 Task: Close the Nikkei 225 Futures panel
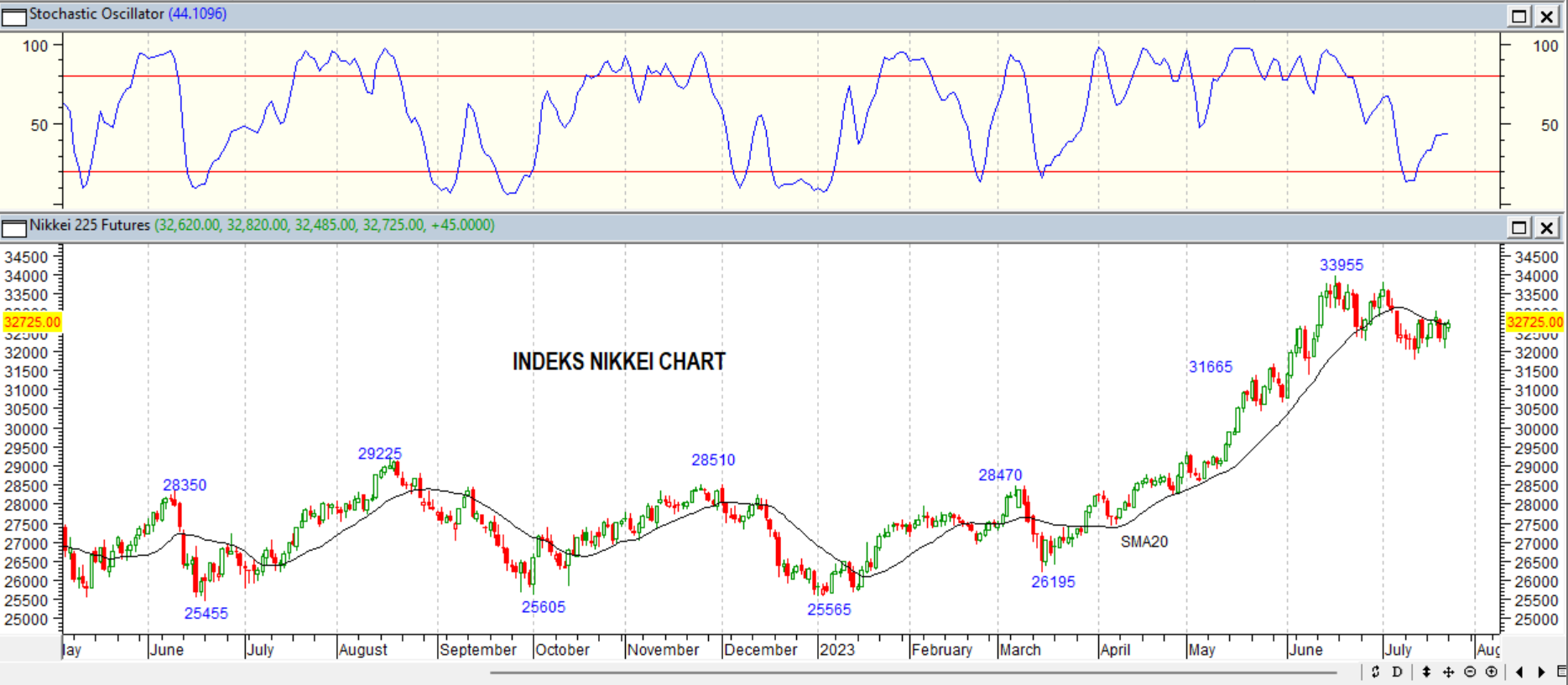pyautogui.click(x=1546, y=227)
